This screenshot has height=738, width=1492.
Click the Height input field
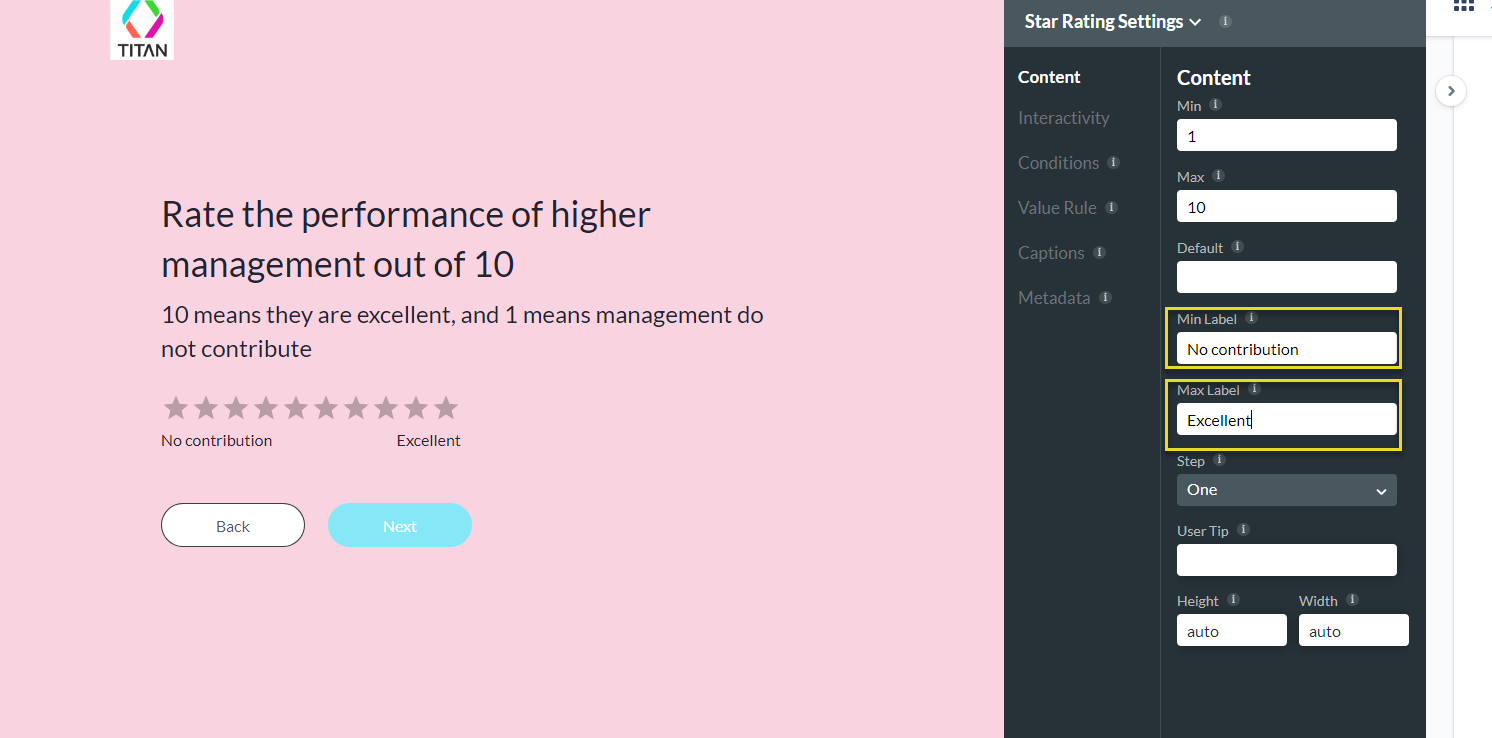[x=1232, y=630]
